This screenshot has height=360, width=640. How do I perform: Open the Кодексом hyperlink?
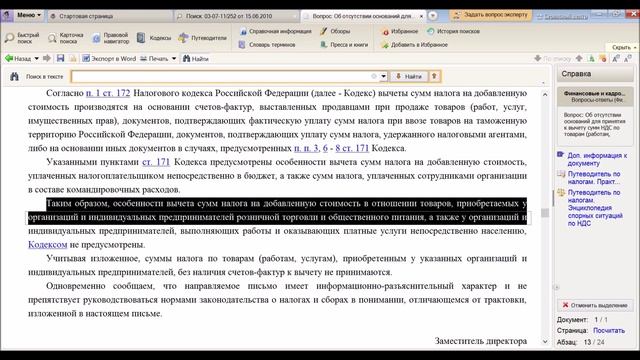pyautogui.click(x=47, y=245)
